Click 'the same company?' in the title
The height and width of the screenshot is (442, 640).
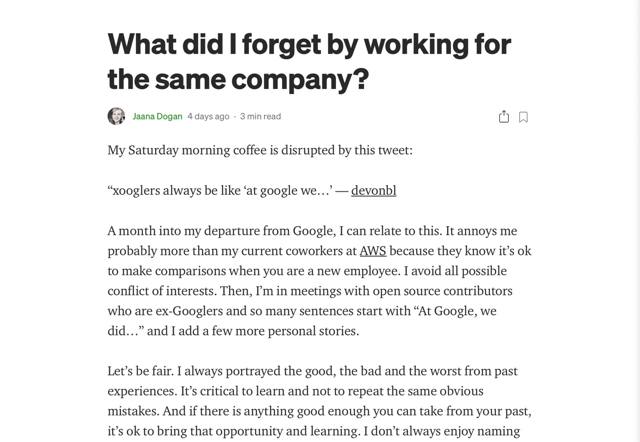237,77
